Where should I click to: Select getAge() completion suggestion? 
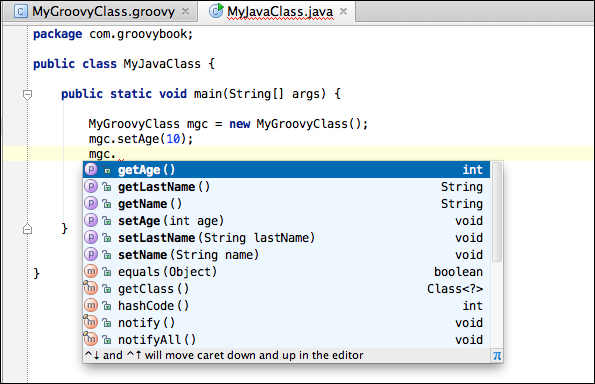[286, 170]
